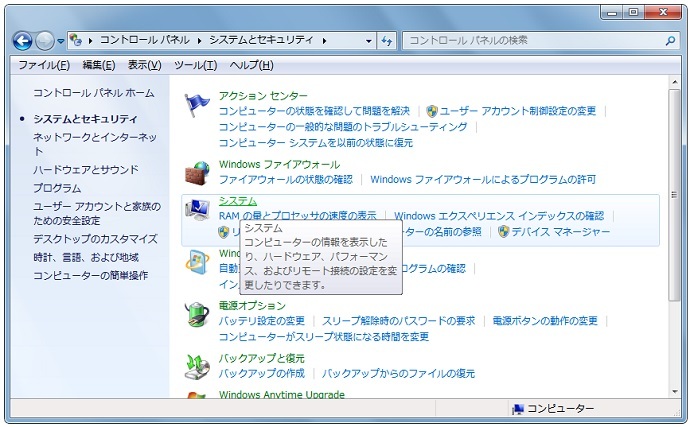The height and width of the screenshot is (427, 690).
Task: Click the Windows Firewall brick wall icon
Action: (197, 173)
